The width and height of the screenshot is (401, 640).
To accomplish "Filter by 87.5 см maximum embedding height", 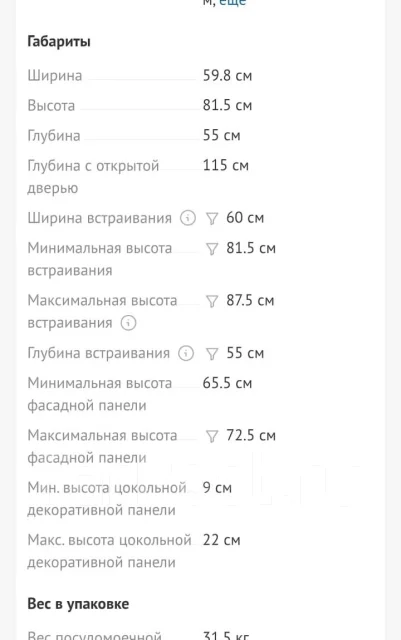I will [x=212, y=301].
